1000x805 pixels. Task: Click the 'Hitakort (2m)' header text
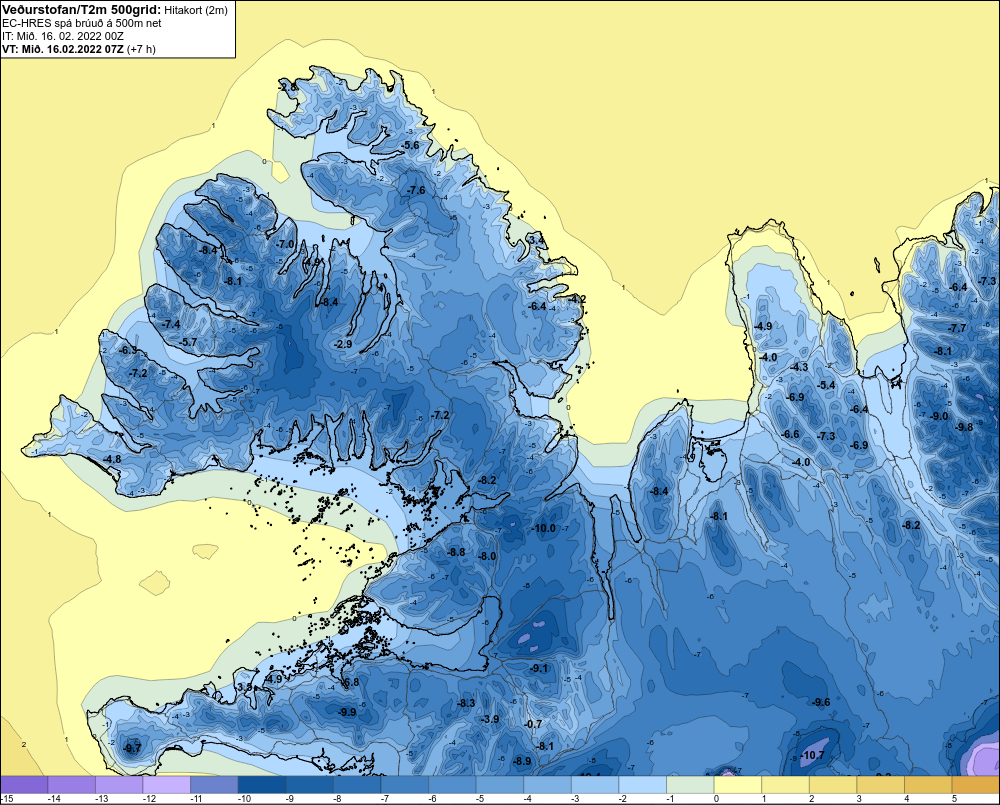click(195, 10)
